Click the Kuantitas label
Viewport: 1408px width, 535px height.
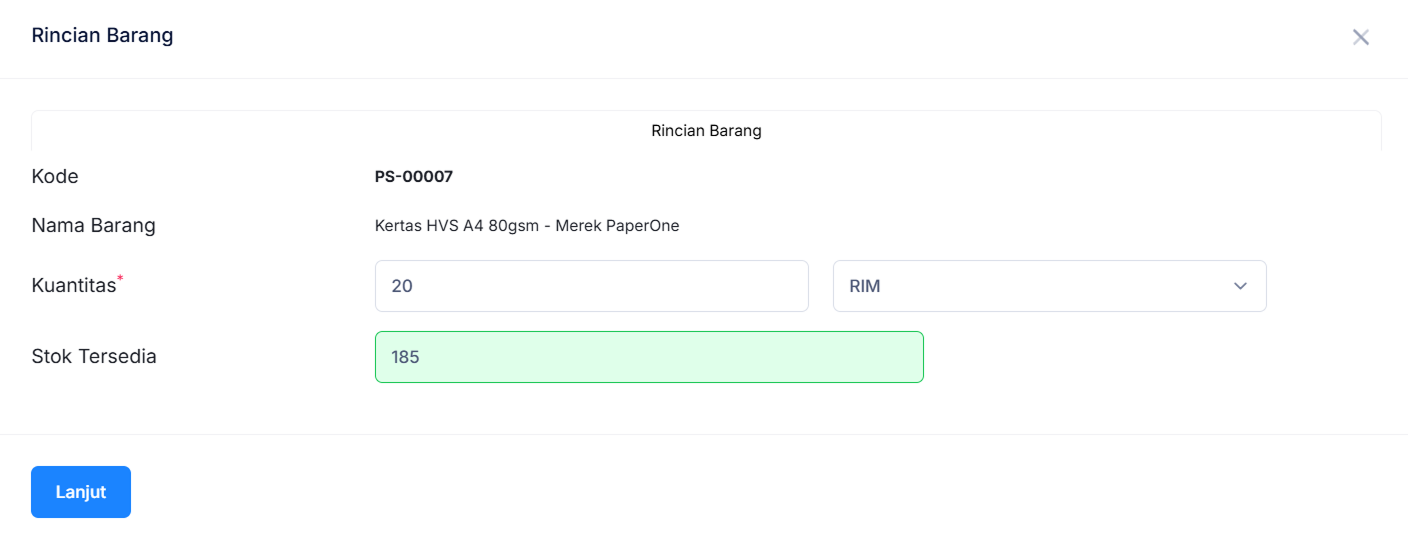[73, 286]
